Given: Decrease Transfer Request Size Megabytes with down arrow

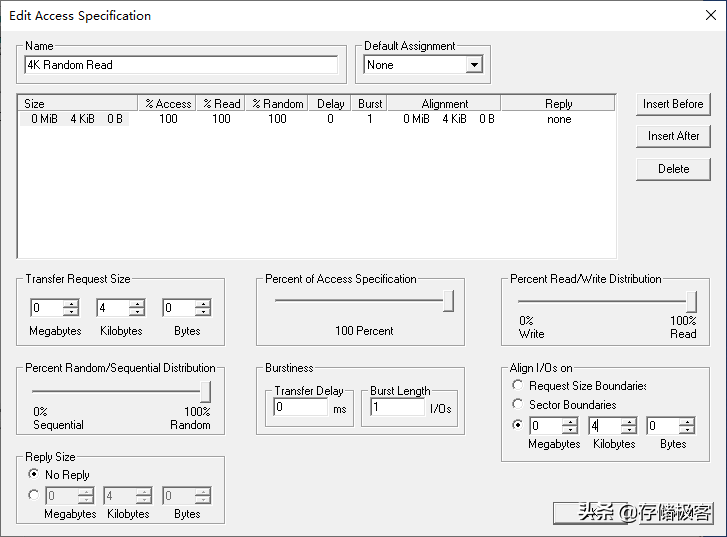Looking at the screenshot, I should coord(71,312).
